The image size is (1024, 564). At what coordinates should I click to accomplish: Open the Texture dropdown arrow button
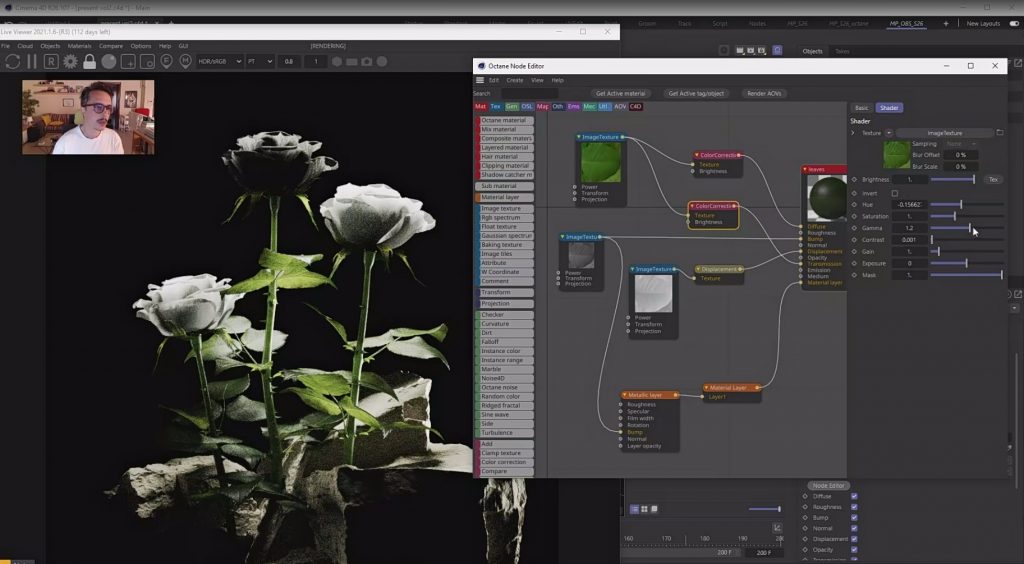coord(889,133)
